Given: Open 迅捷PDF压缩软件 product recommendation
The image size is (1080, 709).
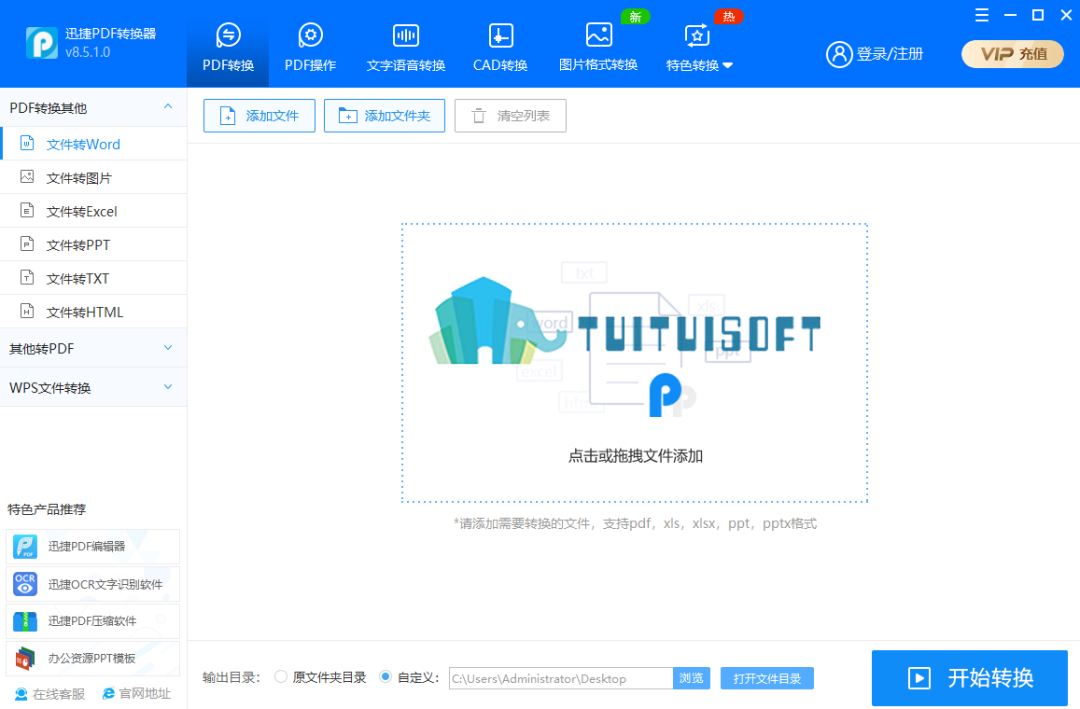Looking at the screenshot, I should click(x=93, y=621).
